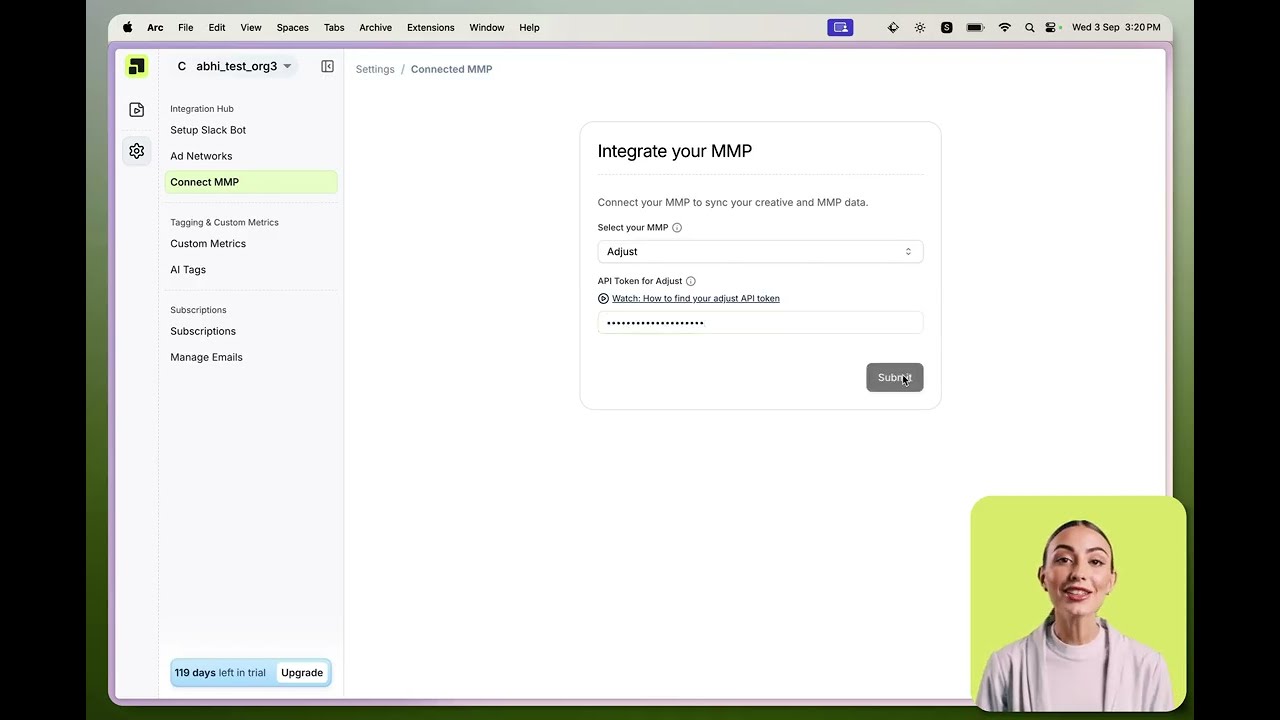Open the Edit menu
Screen dimensions: 1280x720
pyautogui.click(x=217, y=28)
